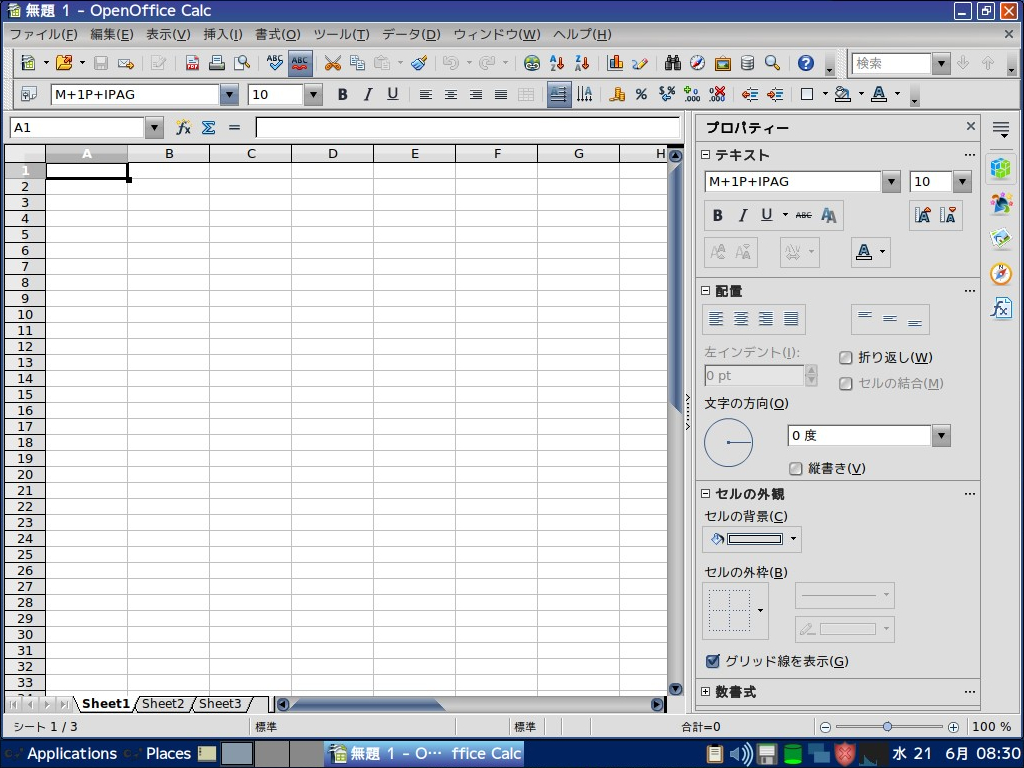Click the Format Paintbrush icon
1024x768 pixels.
[419, 63]
